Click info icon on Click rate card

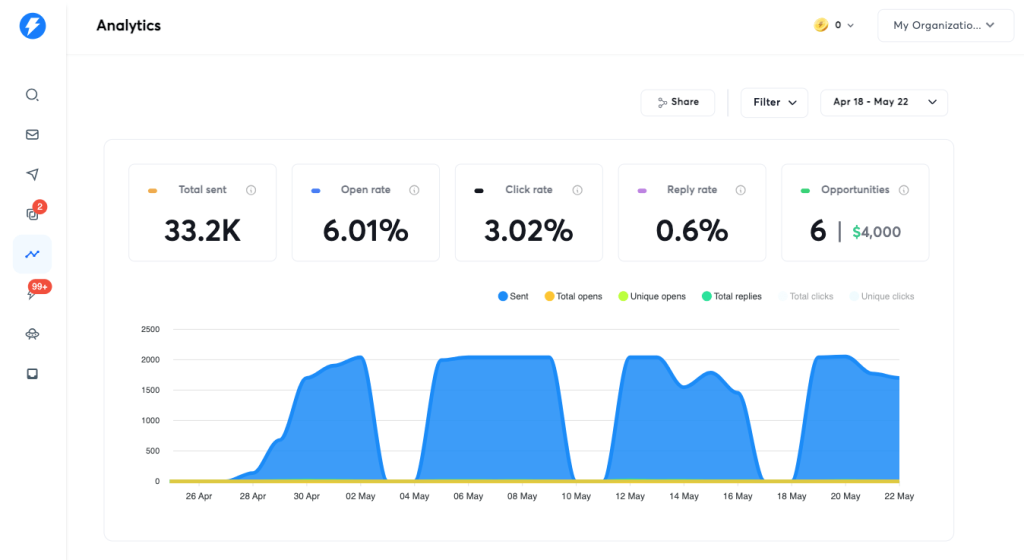coord(577,190)
